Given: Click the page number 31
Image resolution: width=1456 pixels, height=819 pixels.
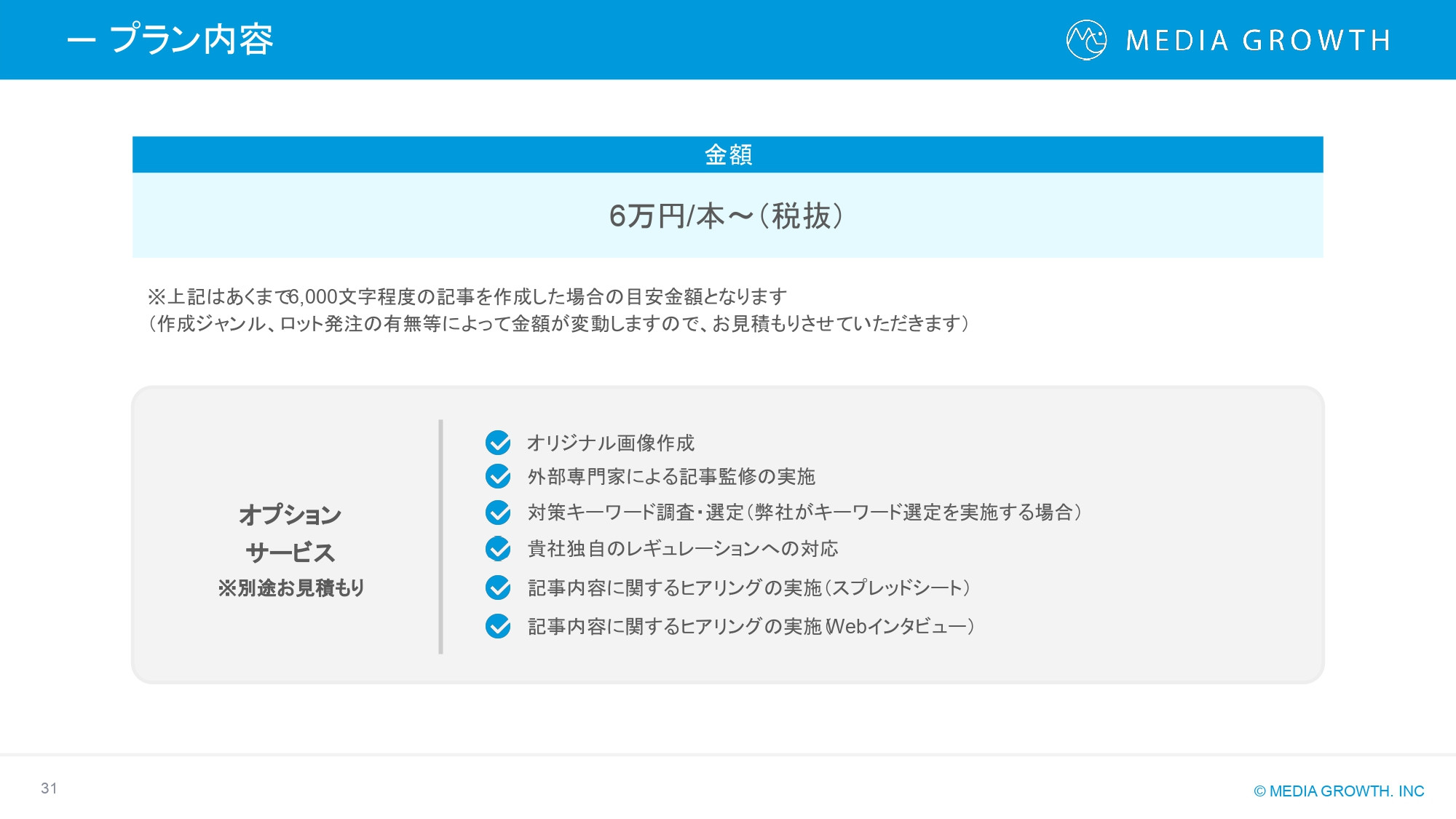Looking at the screenshot, I should coord(49,788).
